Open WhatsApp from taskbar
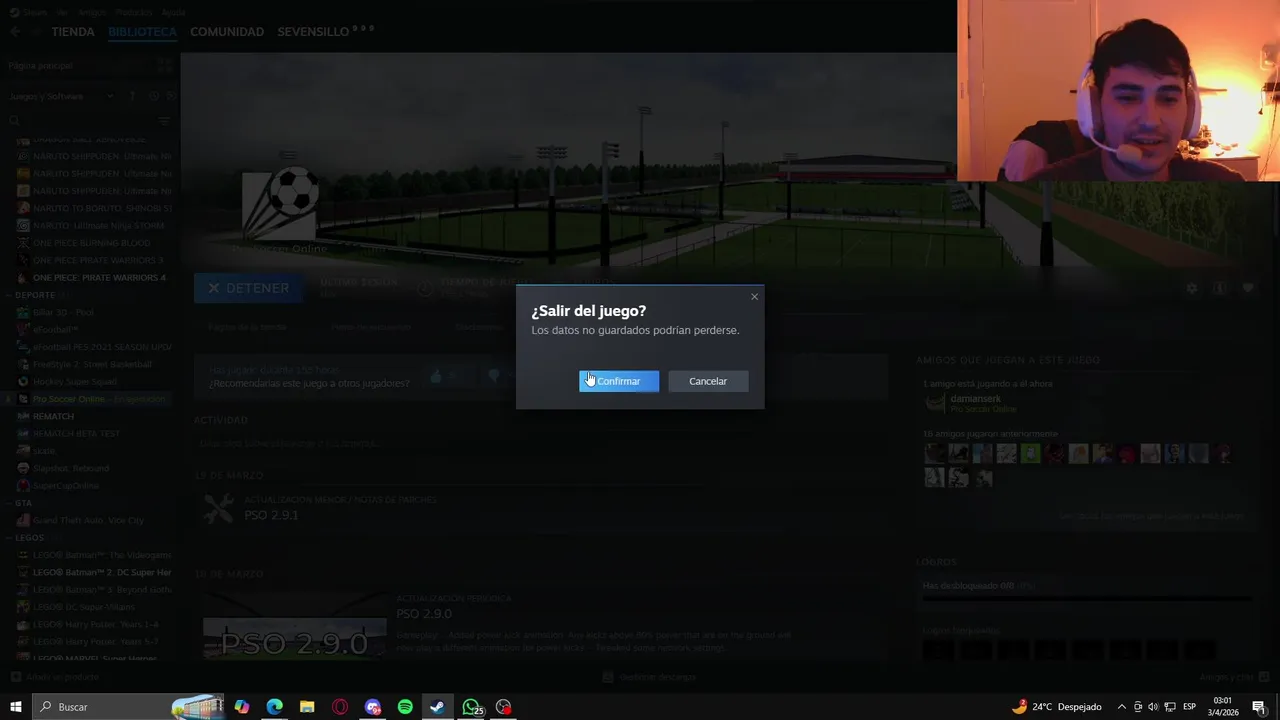 pos(471,707)
